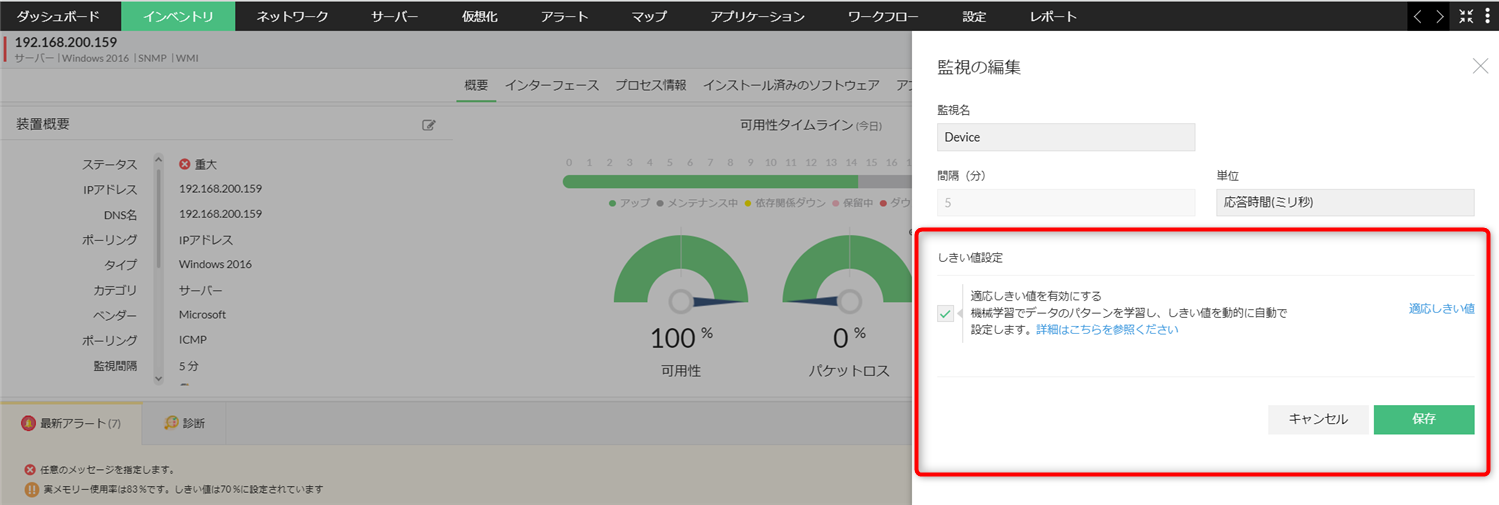The width and height of the screenshot is (1499, 505).
Task: Open the ネットワーク menu
Action: (292, 16)
